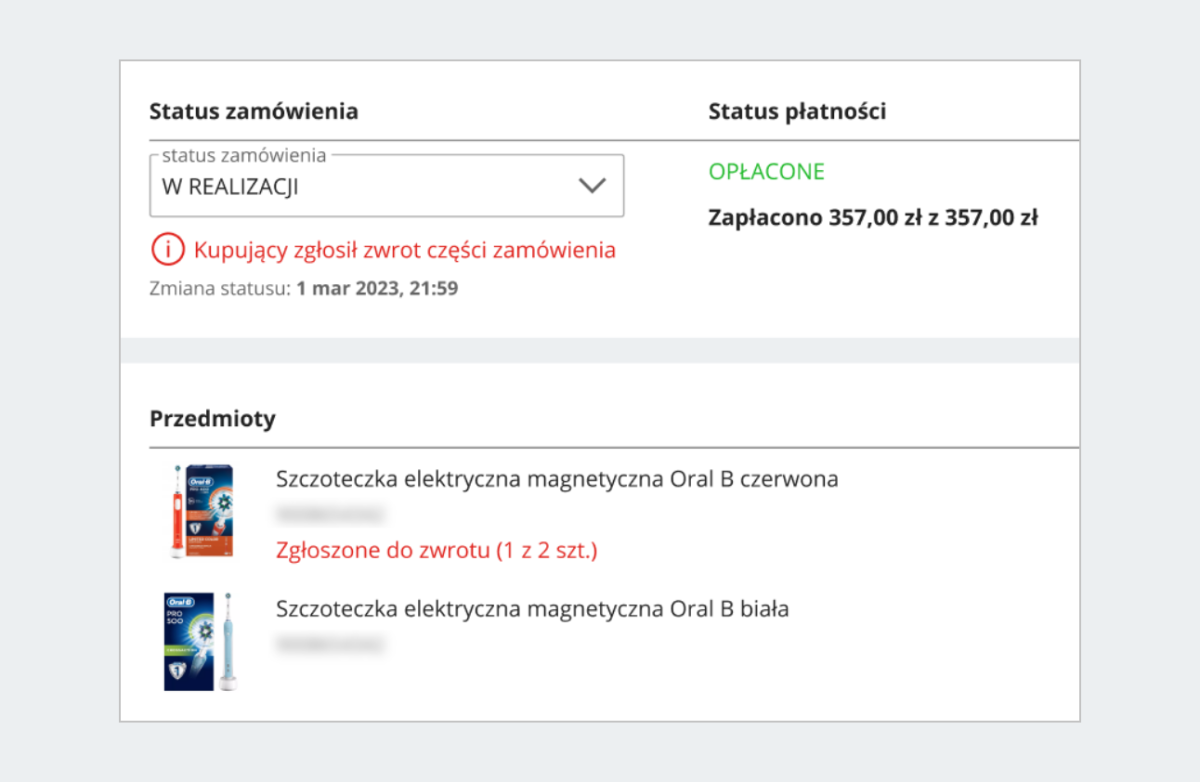Click the 'status zamówienia' field label
This screenshot has height=782, width=1200.
click(244, 155)
